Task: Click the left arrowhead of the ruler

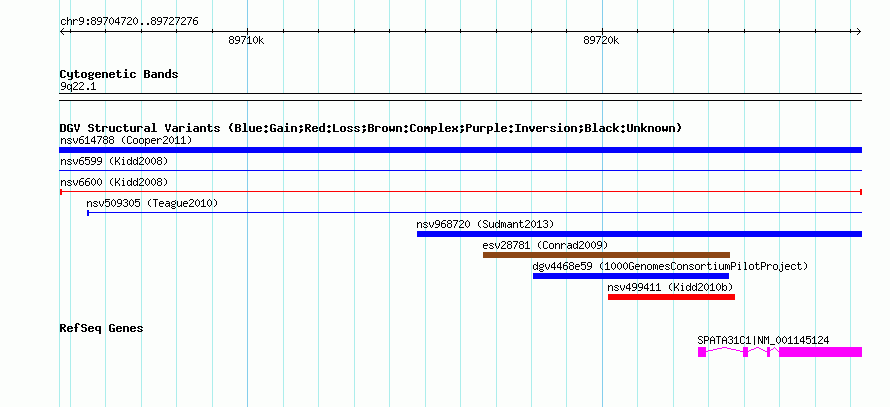Action: 63,32
